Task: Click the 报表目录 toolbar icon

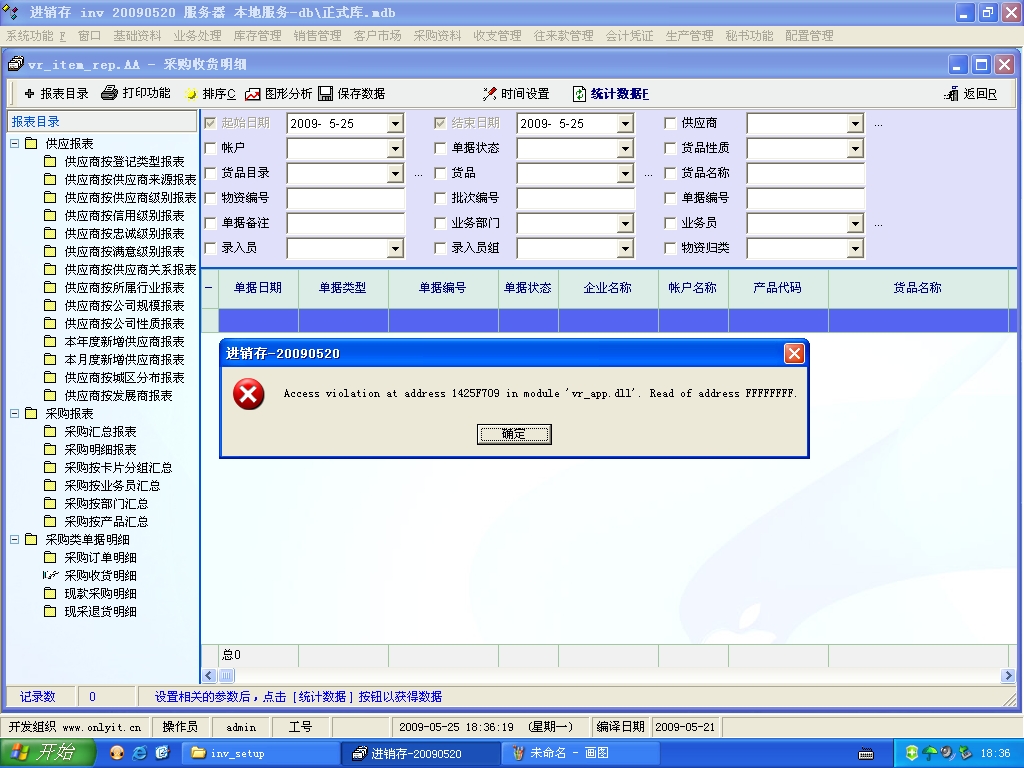Action: (29, 94)
